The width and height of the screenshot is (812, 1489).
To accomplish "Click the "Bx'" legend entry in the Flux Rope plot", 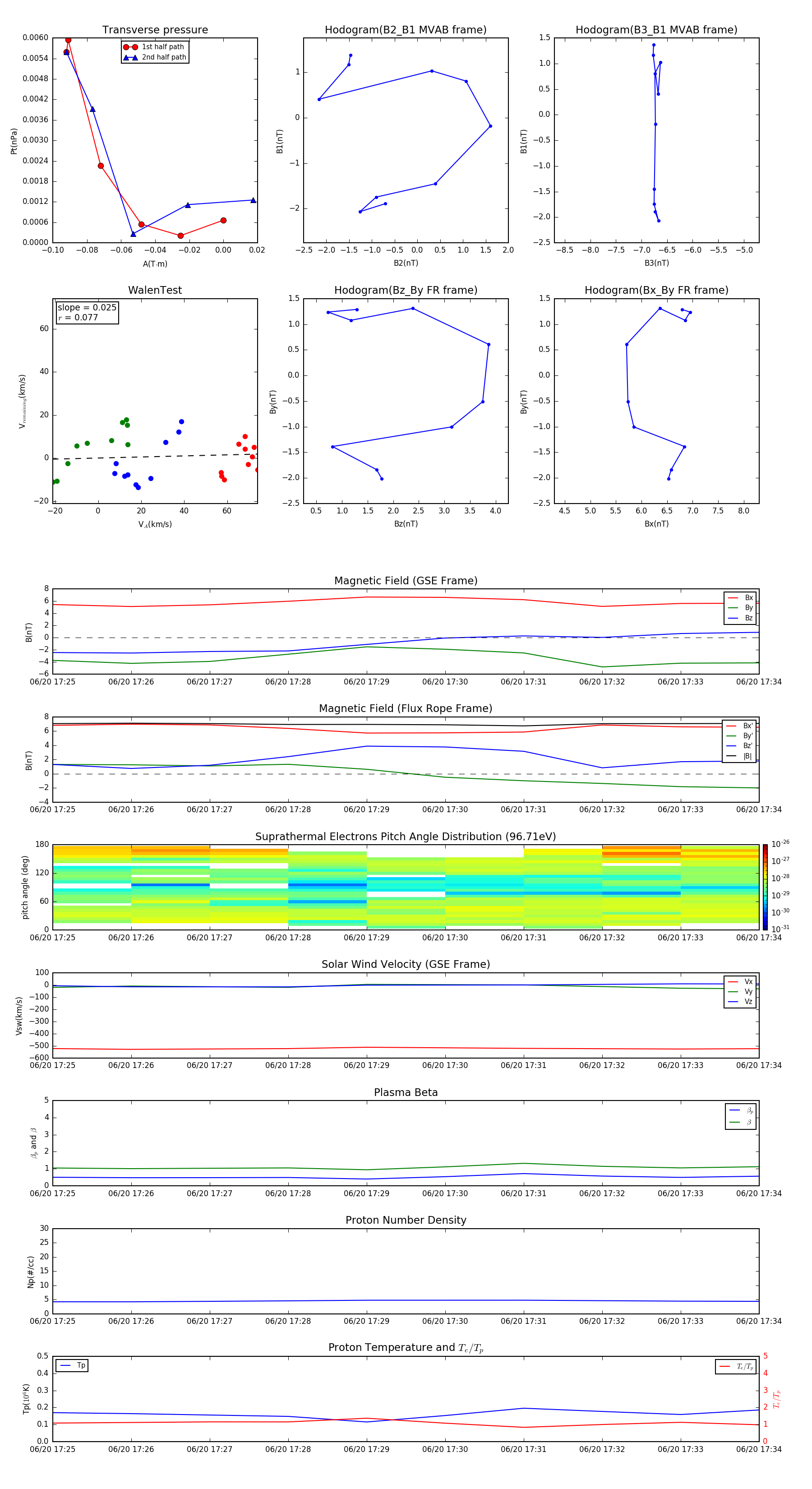I will coord(740,726).
